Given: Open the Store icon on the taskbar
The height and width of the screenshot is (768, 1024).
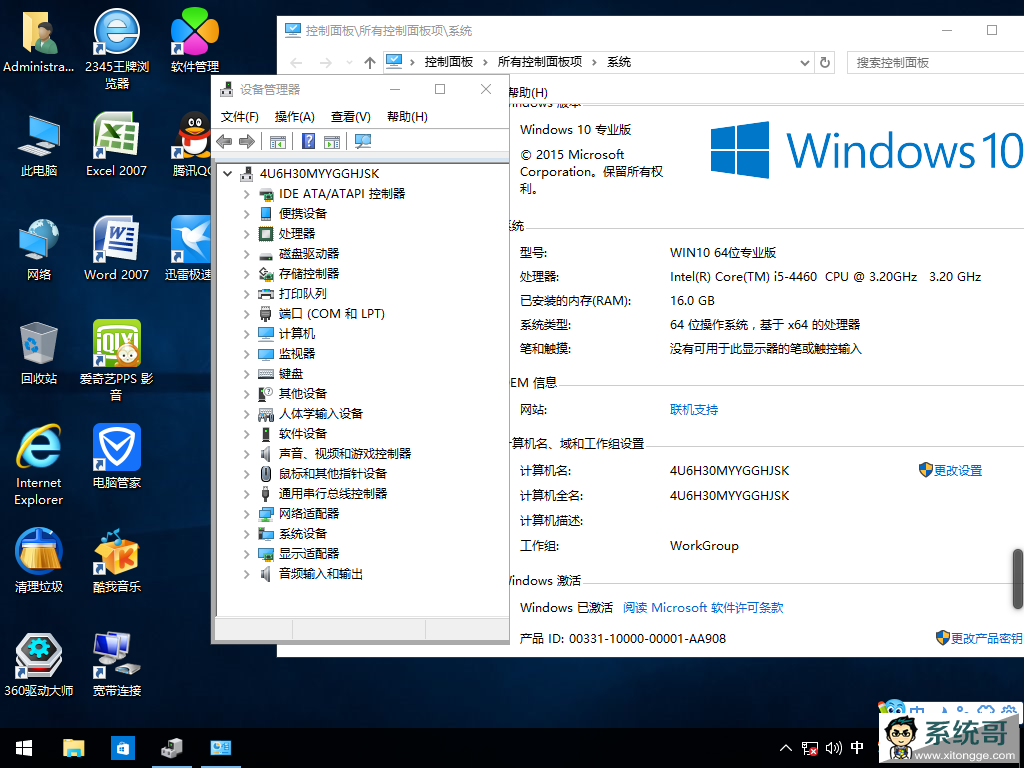Looking at the screenshot, I should point(123,748).
